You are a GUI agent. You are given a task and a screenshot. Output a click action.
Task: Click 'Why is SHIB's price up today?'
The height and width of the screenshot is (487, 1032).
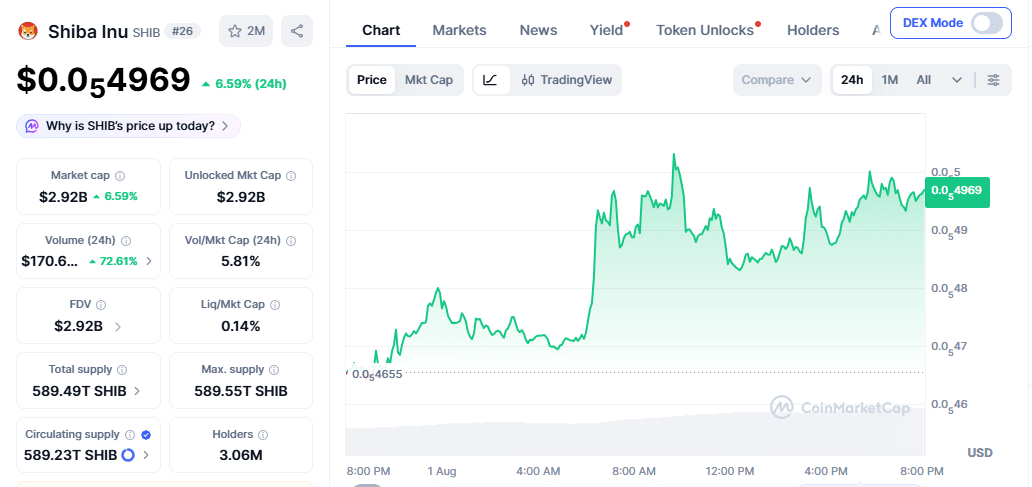point(129,126)
